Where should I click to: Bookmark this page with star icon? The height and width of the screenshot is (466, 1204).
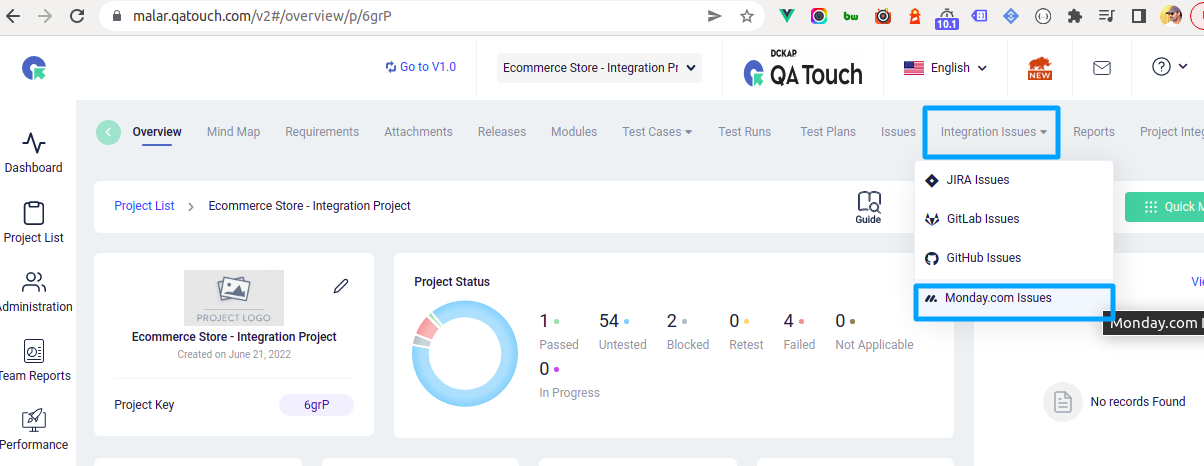pyautogui.click(x=746, y=16)
